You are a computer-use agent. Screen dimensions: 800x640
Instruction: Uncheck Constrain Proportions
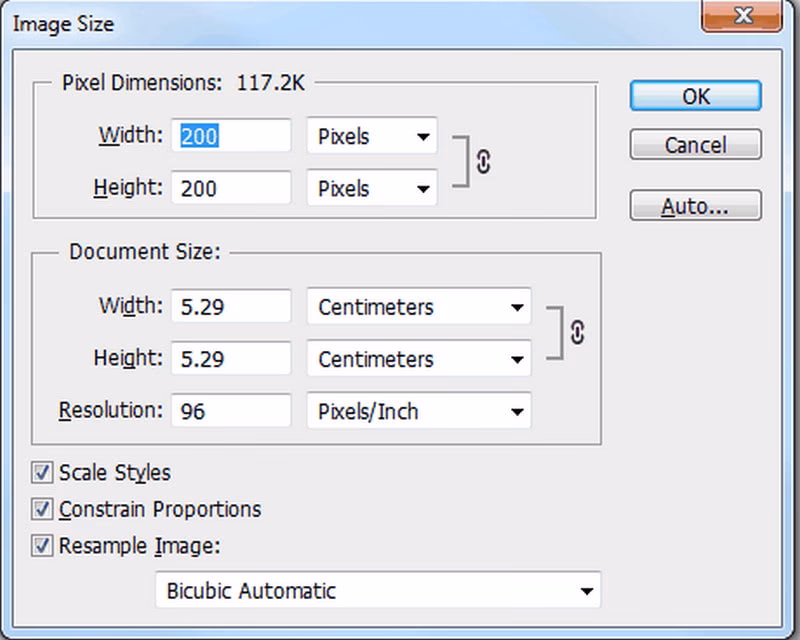pos(42,509)
